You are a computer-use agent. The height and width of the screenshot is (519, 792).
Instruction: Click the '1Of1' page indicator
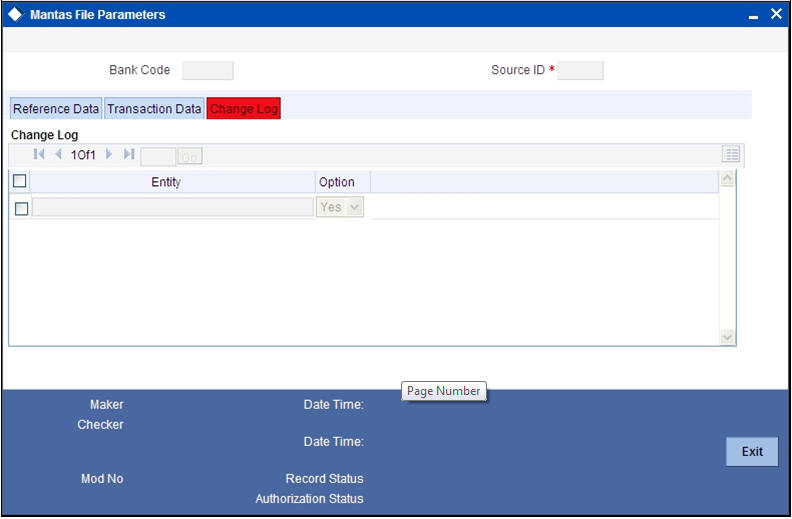click(83, 154)
